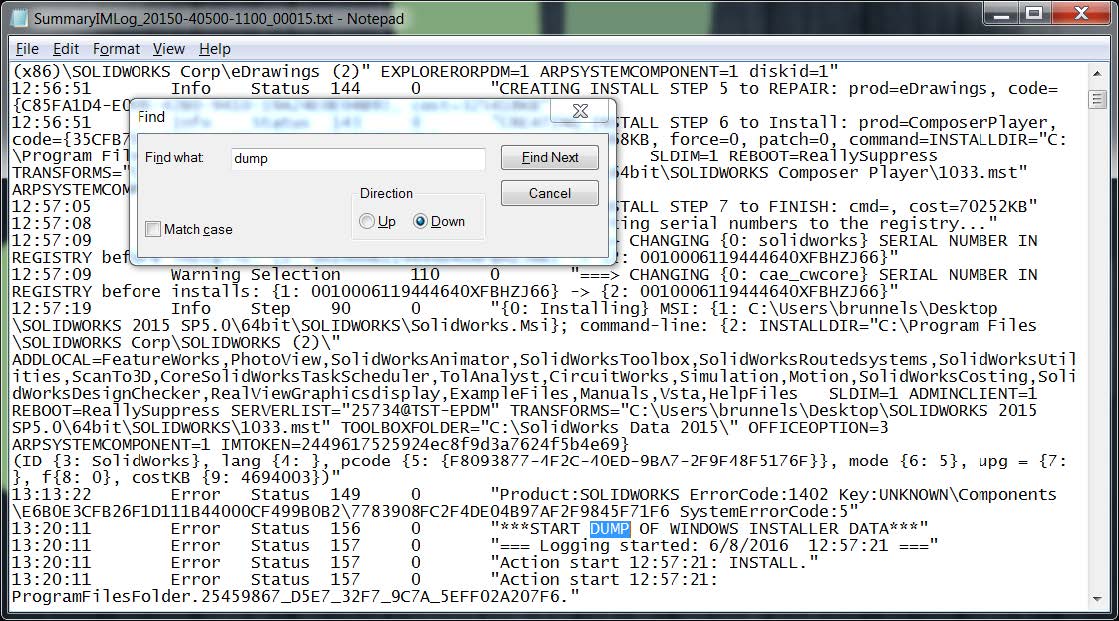This screenshot has width=1119, height=621.
Task: Open the Format menu
Action: (x=116, y=49)
